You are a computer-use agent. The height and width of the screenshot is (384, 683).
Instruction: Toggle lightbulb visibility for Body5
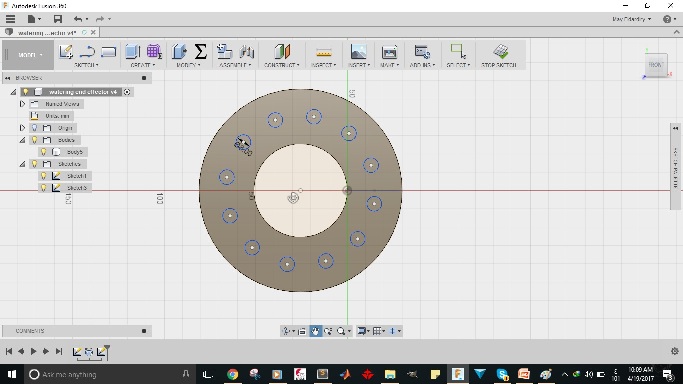click(44, 152)
